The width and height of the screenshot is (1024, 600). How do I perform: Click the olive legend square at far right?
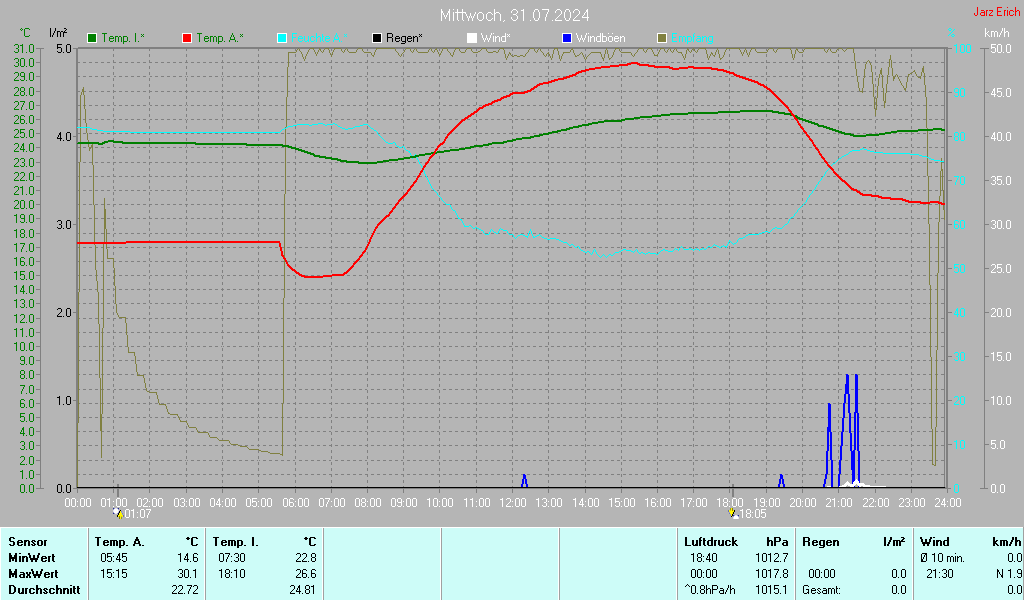pyautogui.click(x=661, y=38)
